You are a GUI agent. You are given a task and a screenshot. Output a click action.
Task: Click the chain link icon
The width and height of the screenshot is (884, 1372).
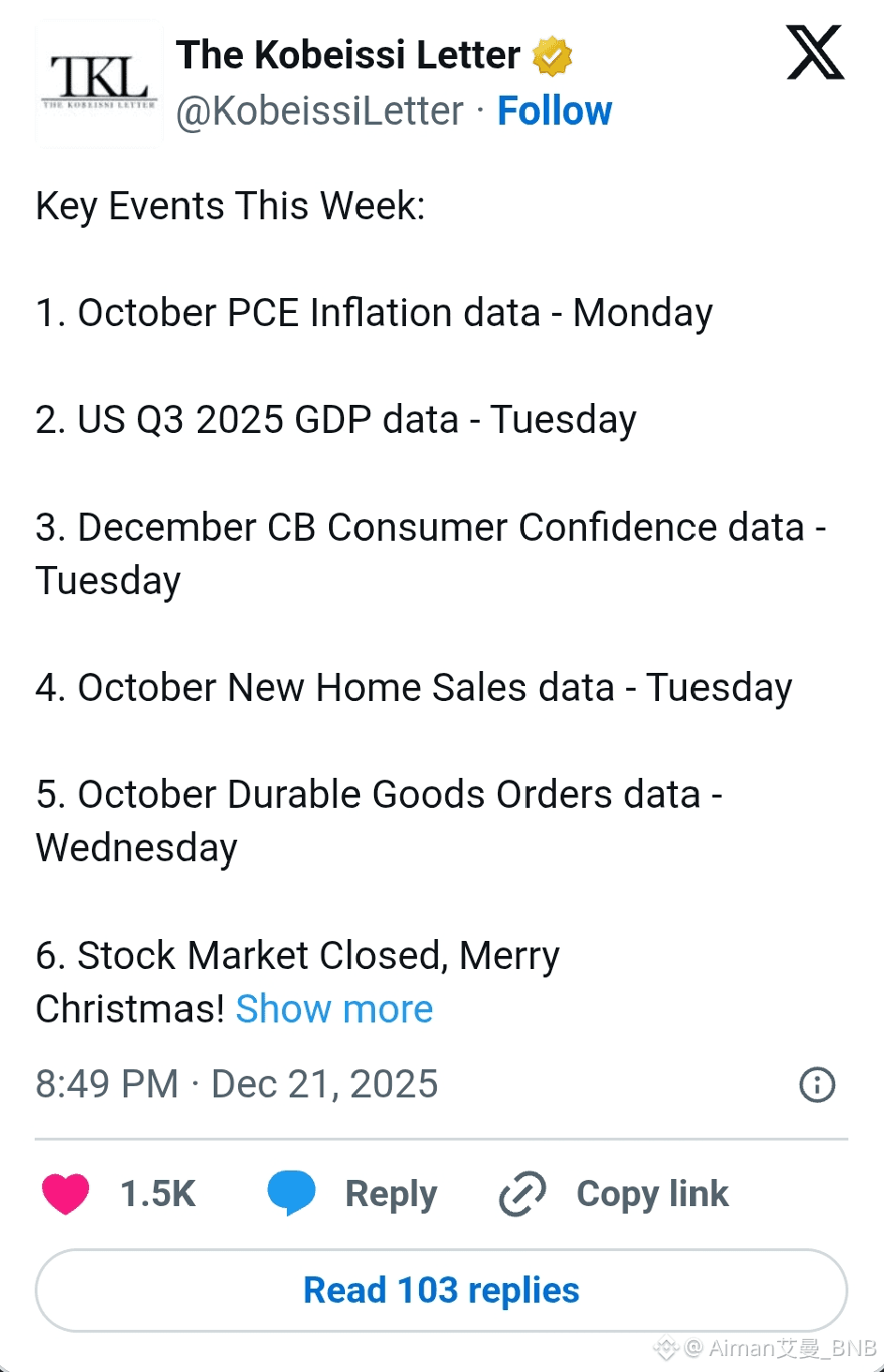click(522, 1194)
